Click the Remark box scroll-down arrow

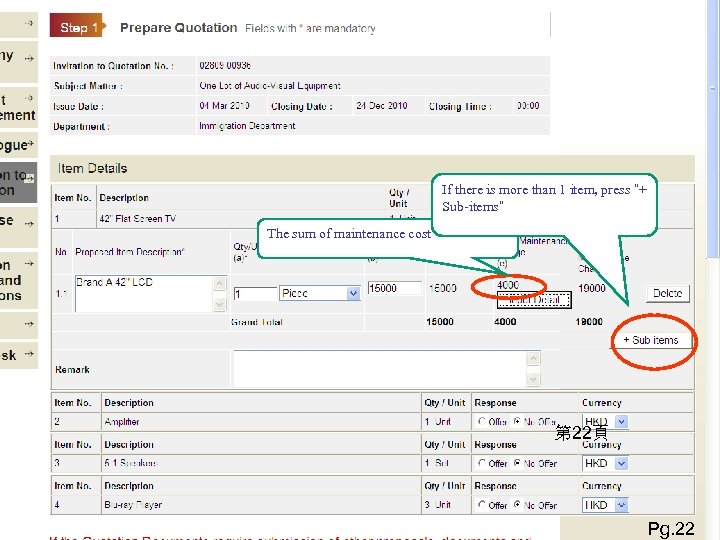coord(533,379)
